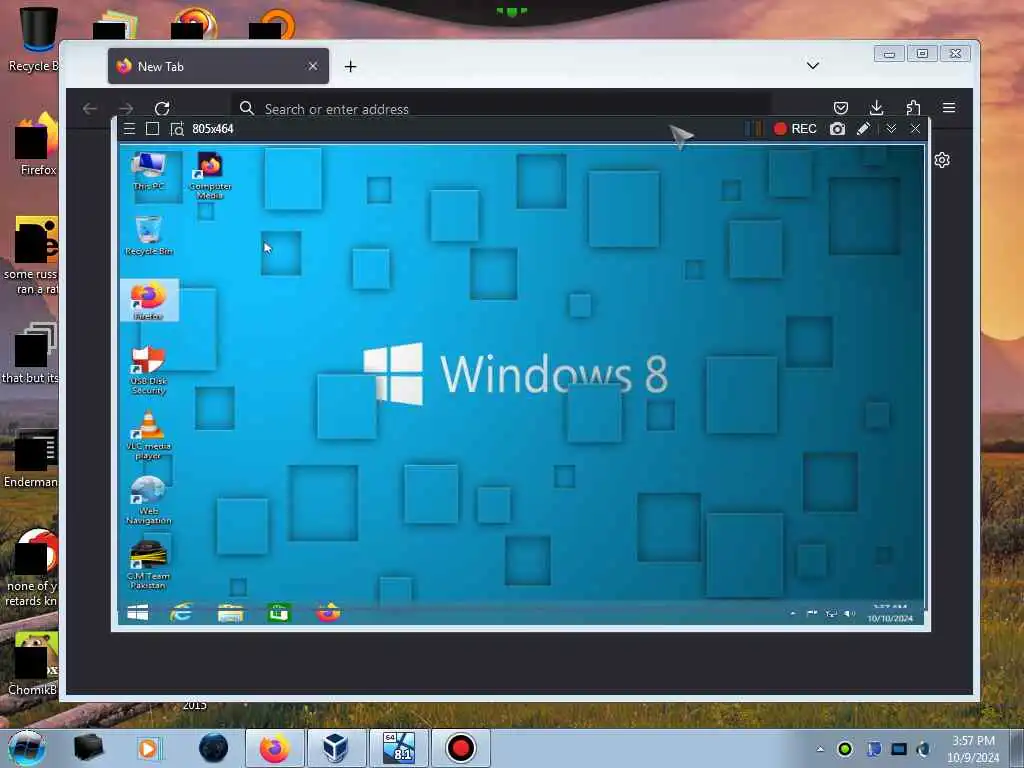Open dark globe icon on host taskbar
The image size is (1024, 768).
click(x=214, y=748)
